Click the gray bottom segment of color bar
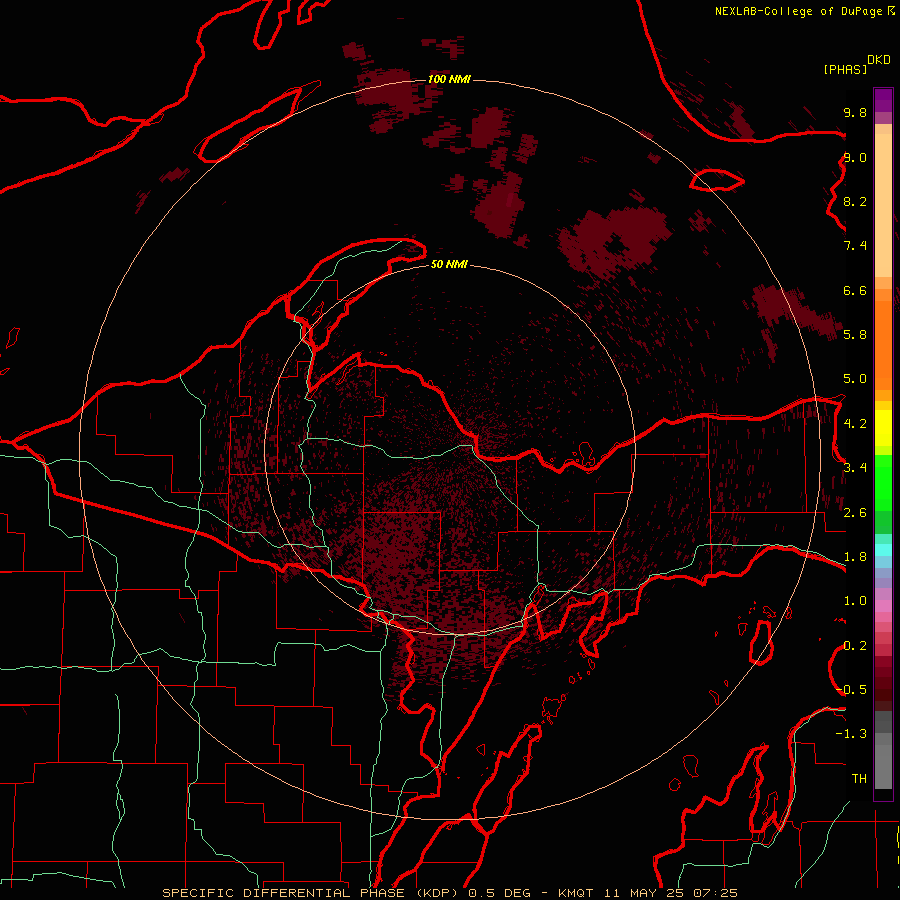 [x=883, y=766]
